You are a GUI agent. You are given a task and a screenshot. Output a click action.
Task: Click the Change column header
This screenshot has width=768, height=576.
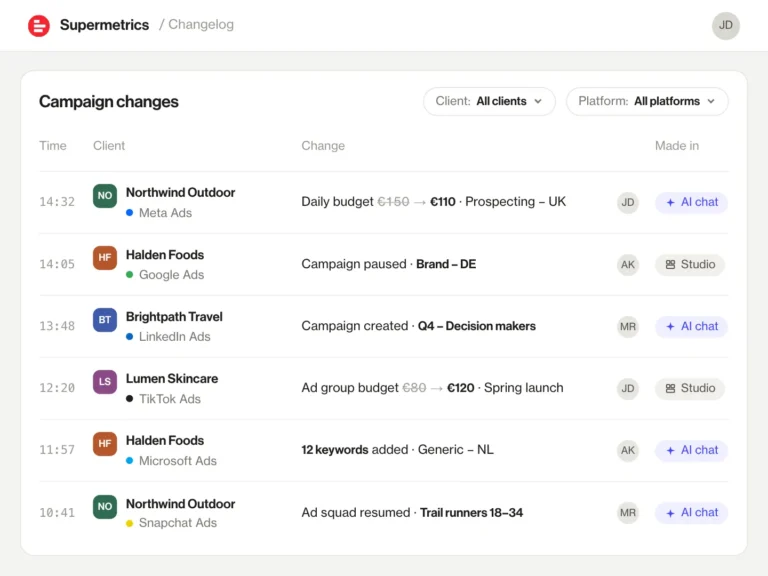point(323,145)
